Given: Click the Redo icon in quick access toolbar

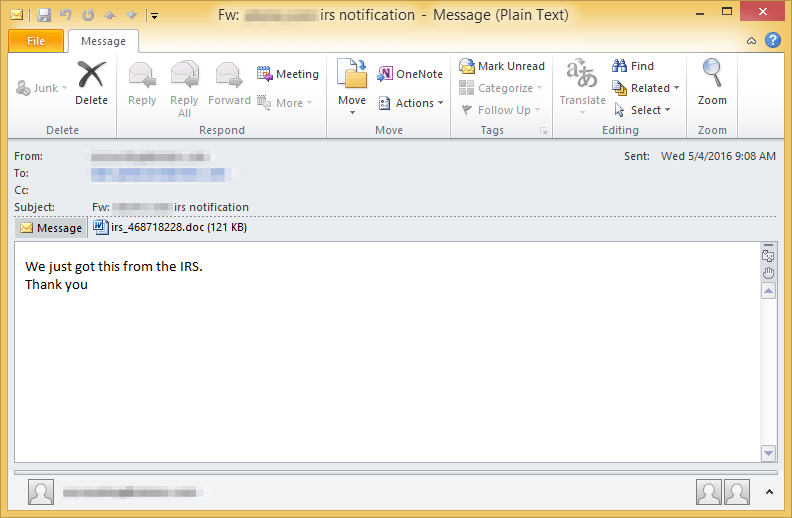Looking at the screenshot, I should (88, 15).
